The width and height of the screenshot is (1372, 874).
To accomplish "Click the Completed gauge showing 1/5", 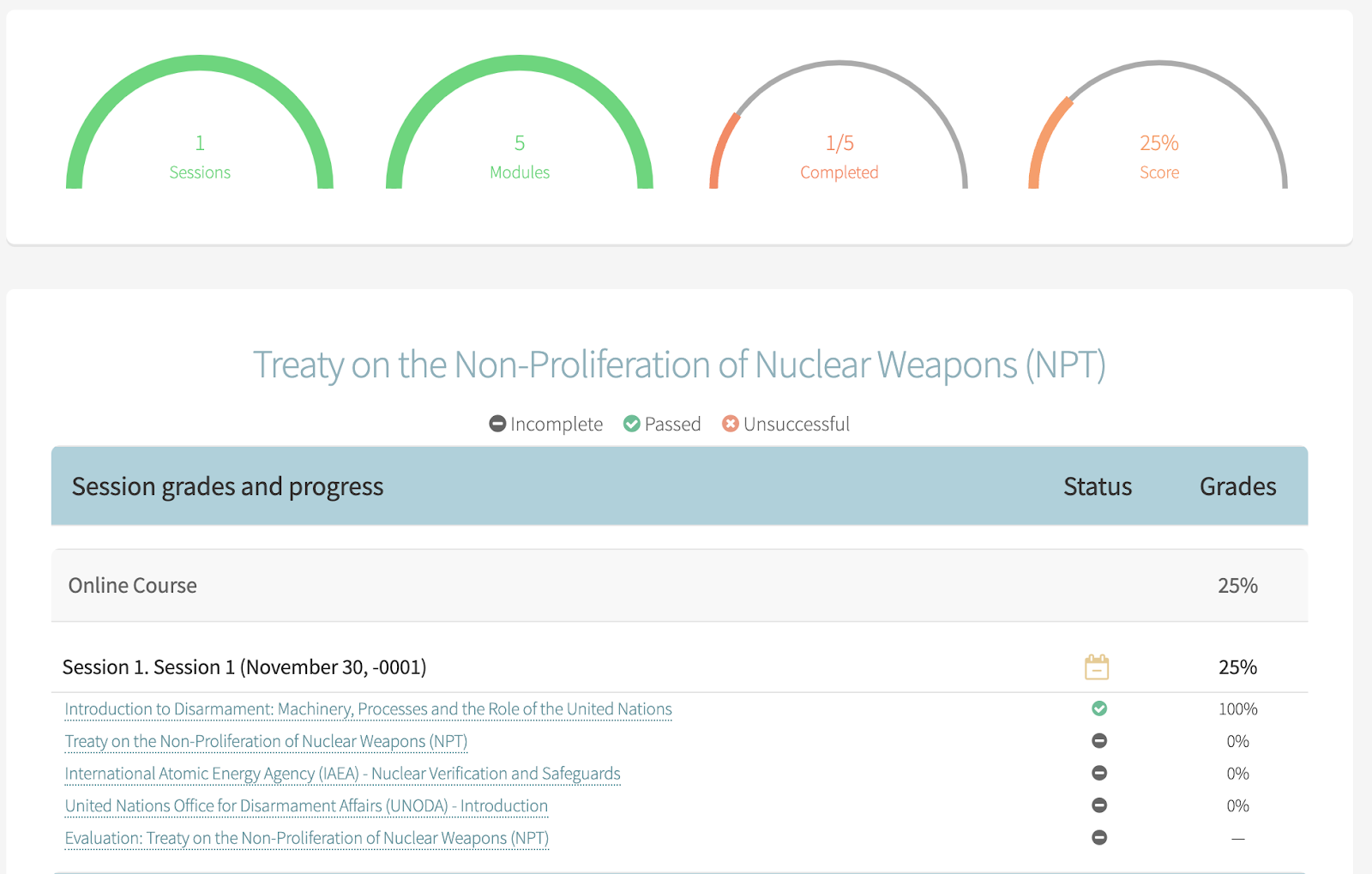I will tap(839, 123).
